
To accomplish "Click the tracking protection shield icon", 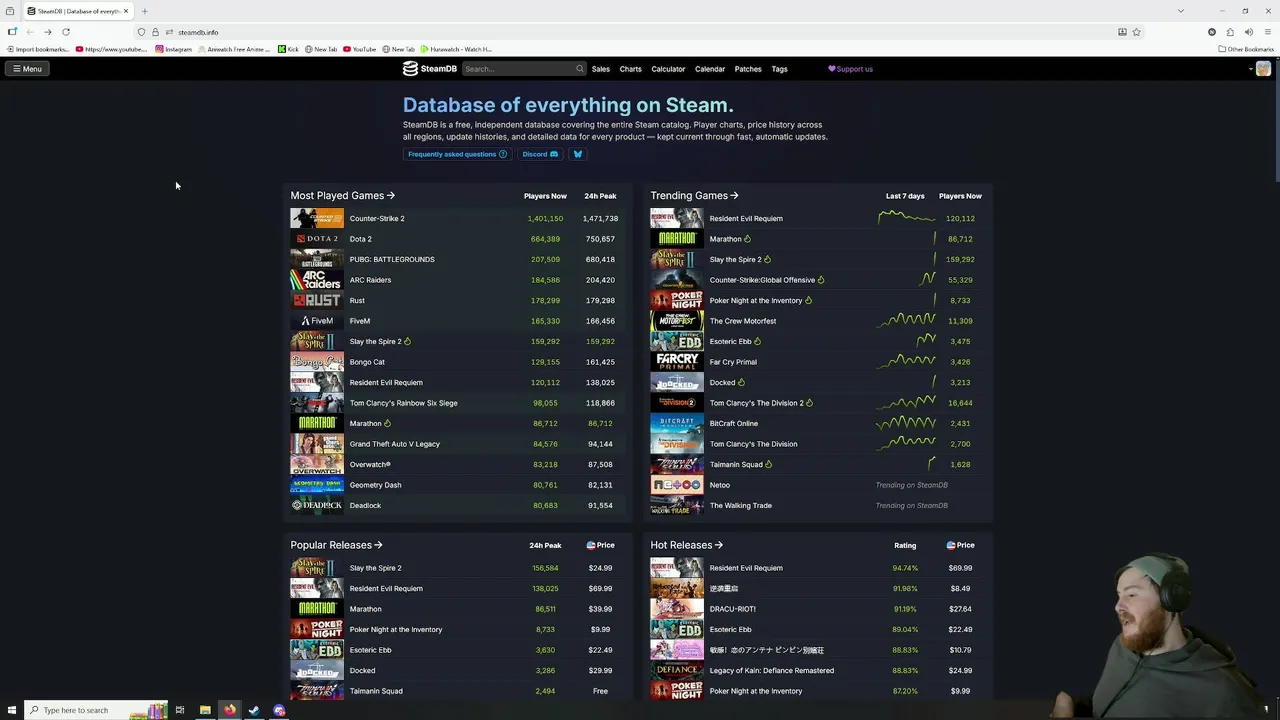I will 141,32.
